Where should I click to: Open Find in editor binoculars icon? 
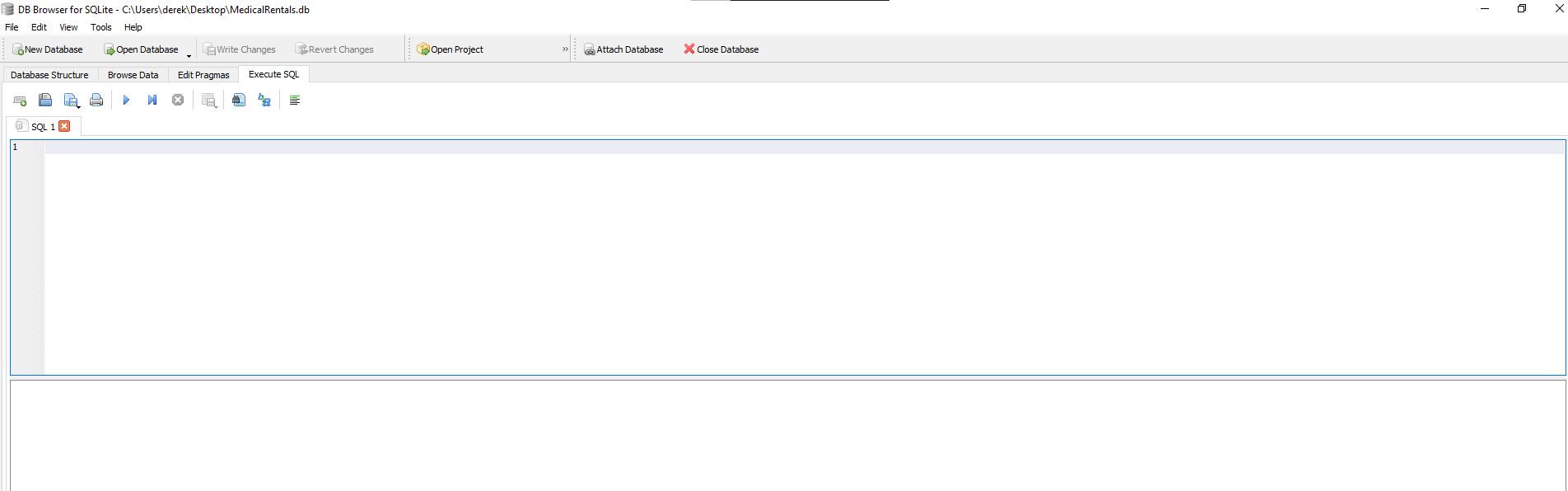(239, 101)
